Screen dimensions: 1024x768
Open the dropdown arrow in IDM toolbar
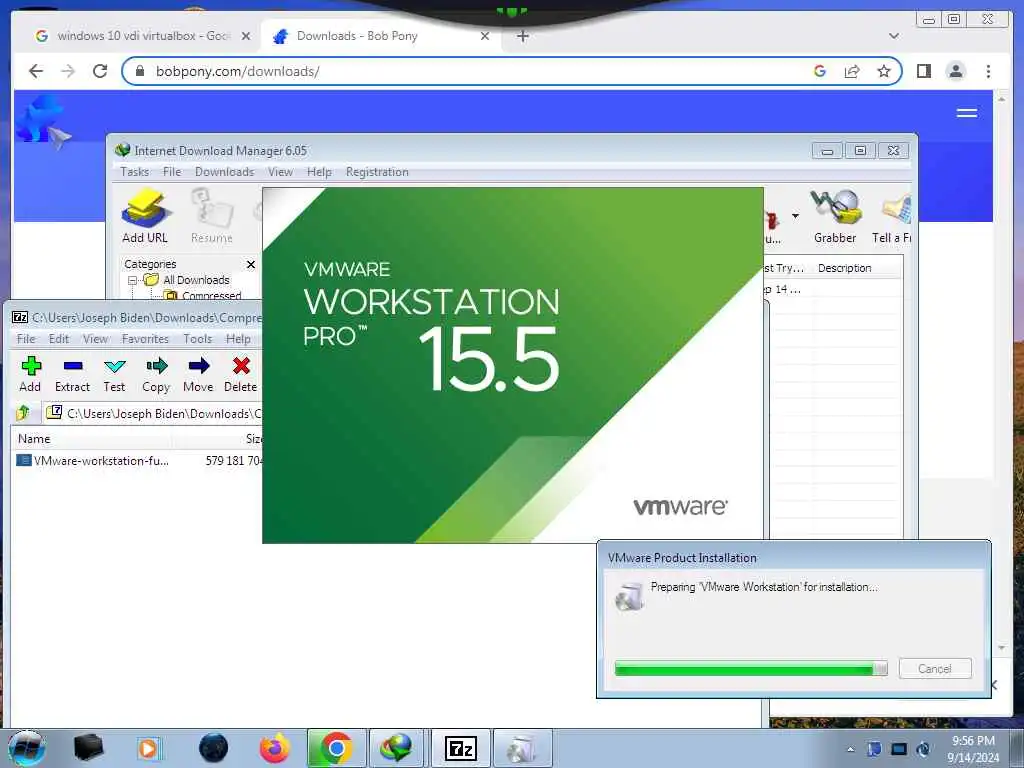coord(795,216)
